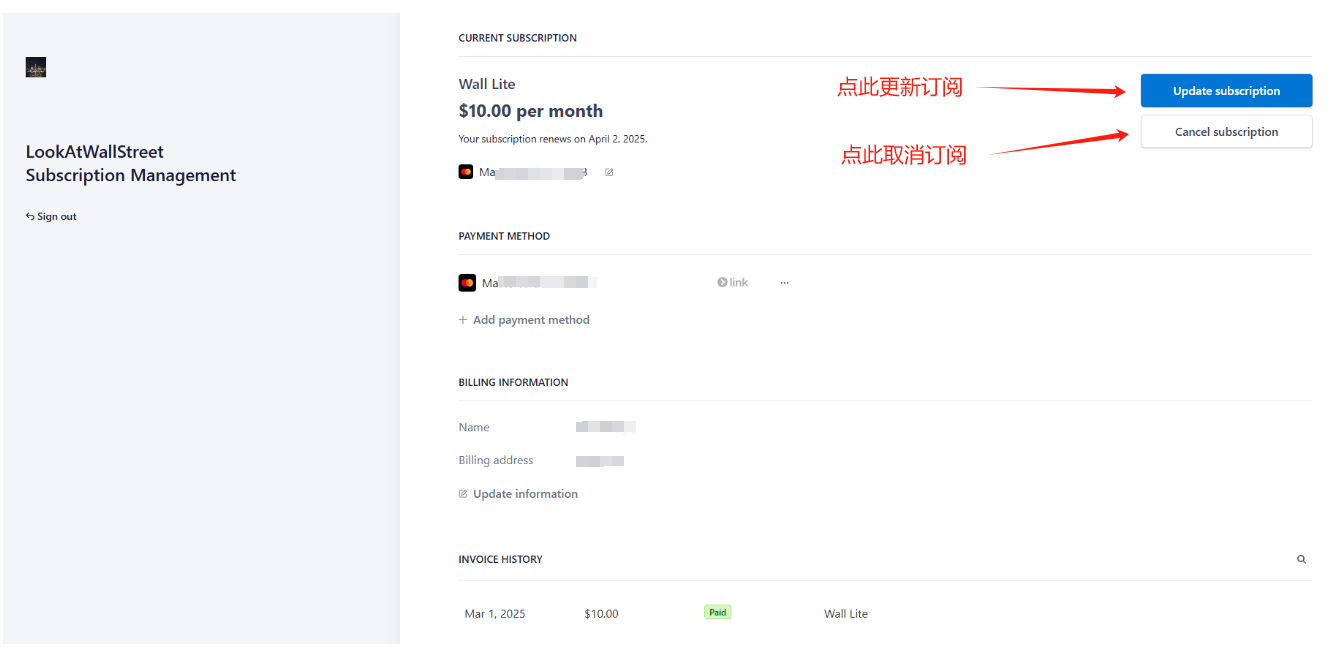
Task: Click the $10.00 invoice amount
Action: [x=601, y=614]
